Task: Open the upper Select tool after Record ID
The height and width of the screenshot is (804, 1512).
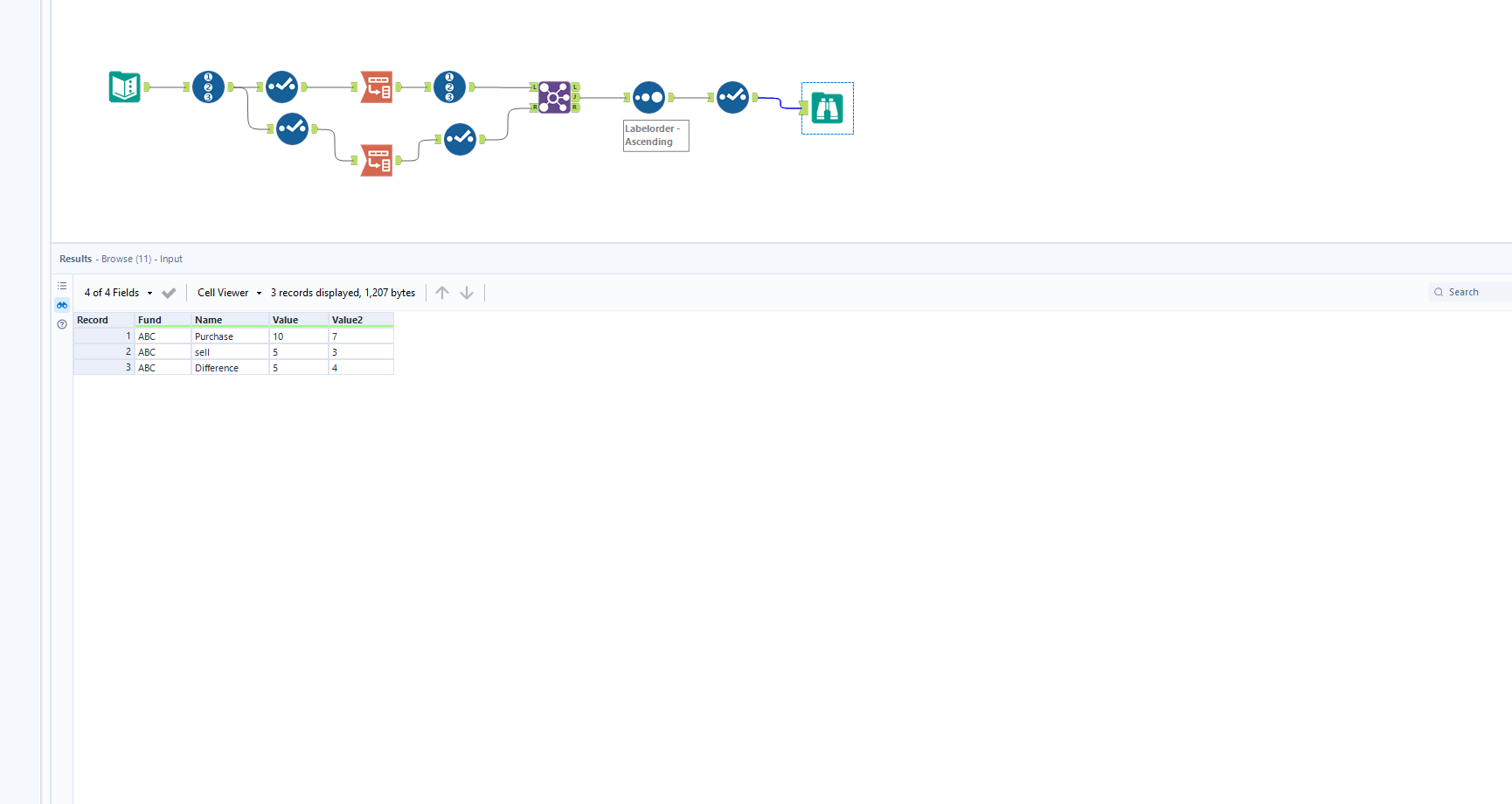Action: (281, 87)
